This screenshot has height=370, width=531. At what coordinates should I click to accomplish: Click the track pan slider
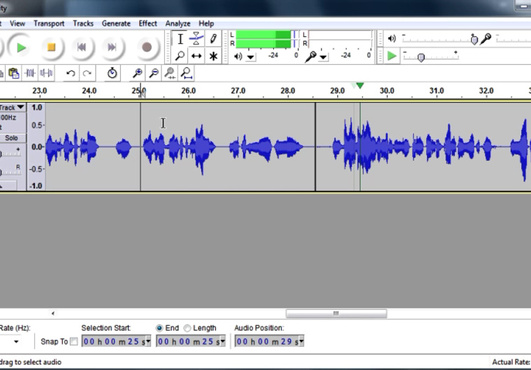pyautogui.click(x=10, y=171)
